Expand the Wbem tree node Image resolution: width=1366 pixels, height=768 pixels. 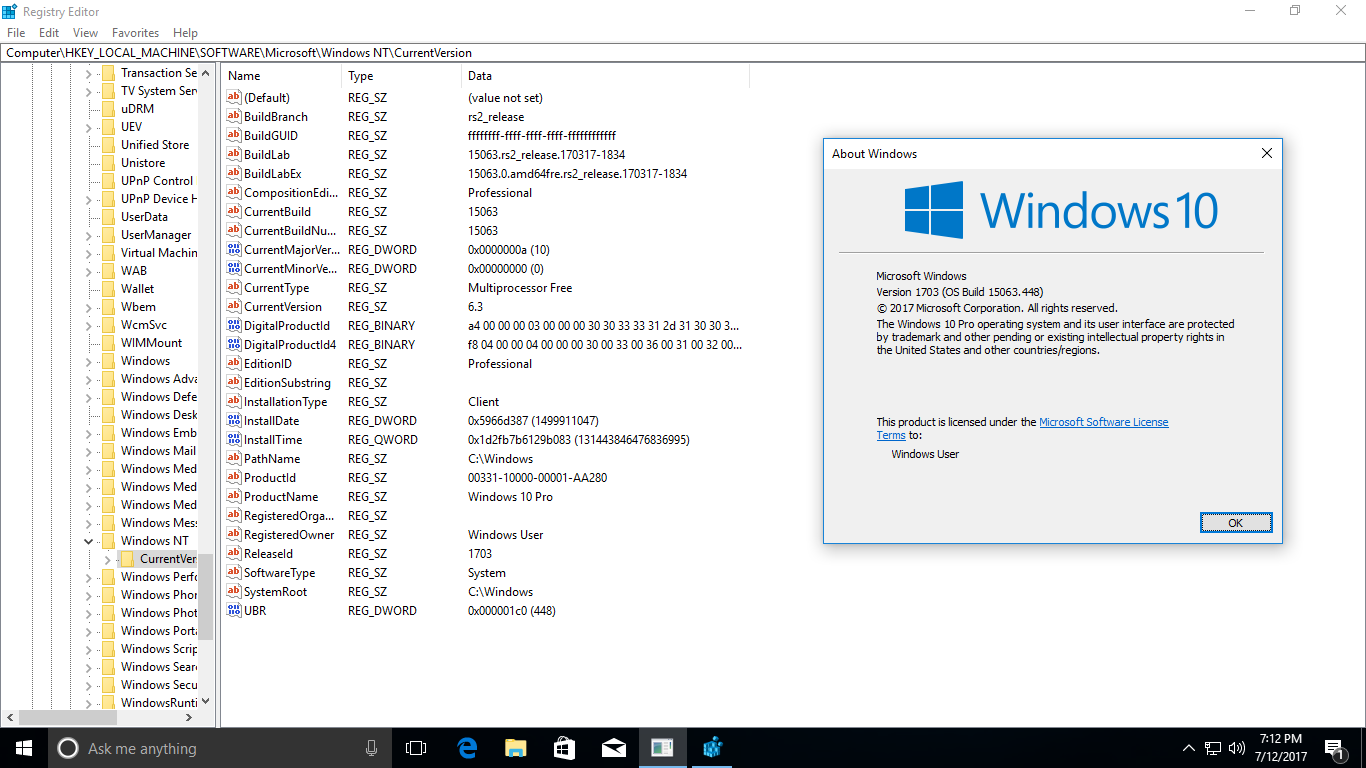click(x=88, y=307)
